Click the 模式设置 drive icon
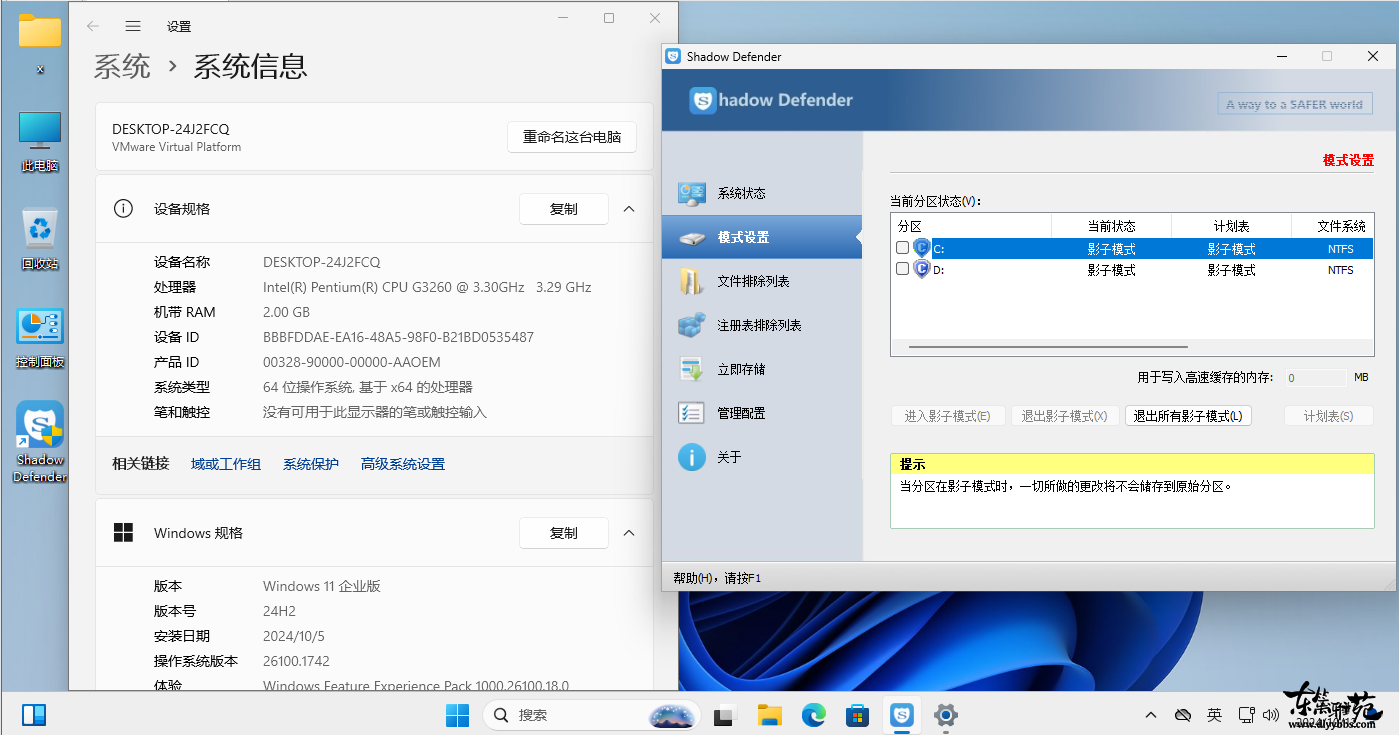The width and height of the screenshot is (1399, 735). (692, 238)
